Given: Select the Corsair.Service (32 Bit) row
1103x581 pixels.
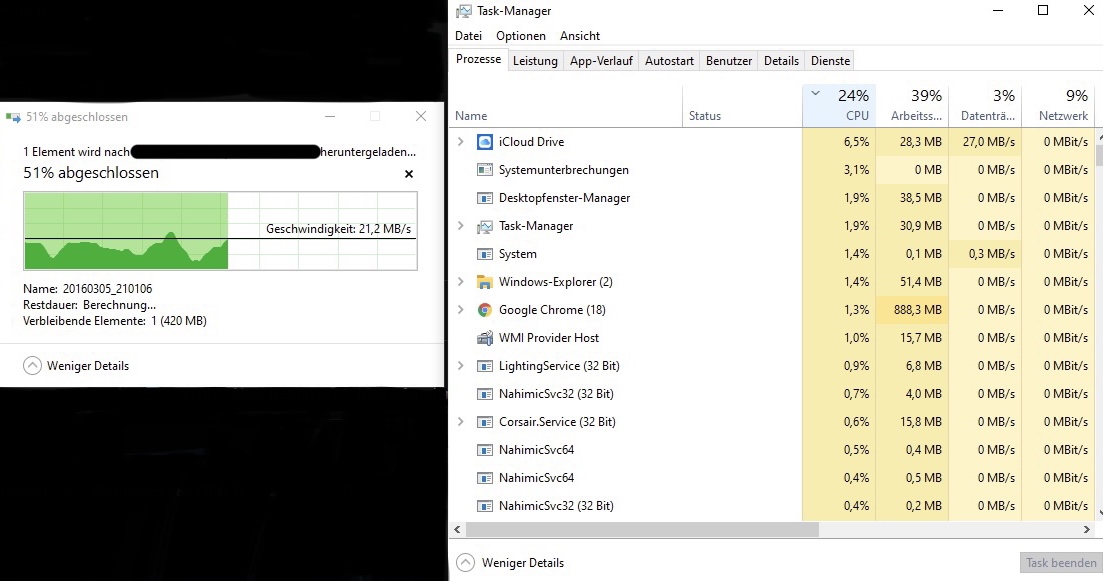Looking at the screenshot, I should click(x=772, y=422).
